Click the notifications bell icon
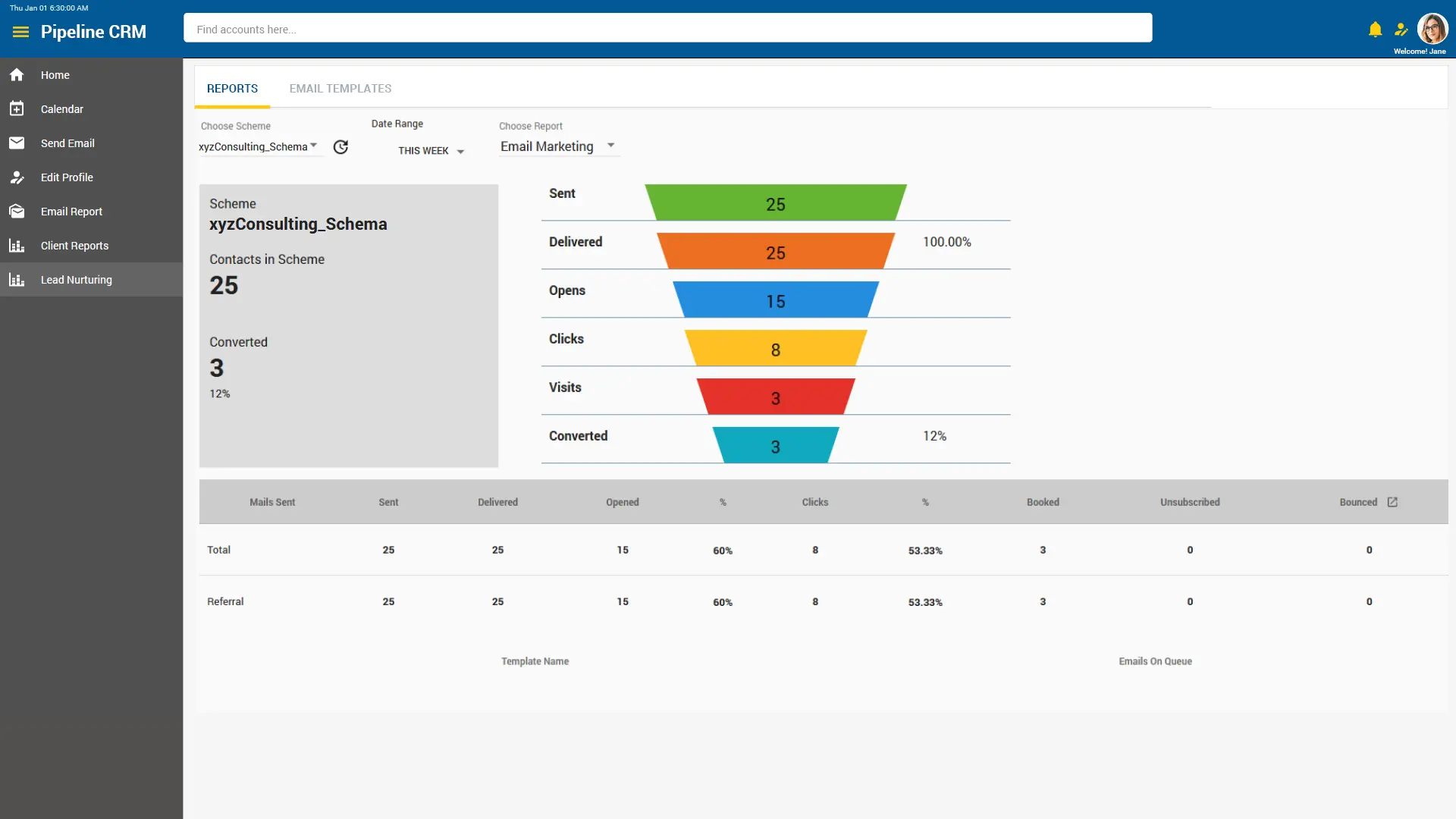Screen dimensions: 1456x819 pos(1374,29)
